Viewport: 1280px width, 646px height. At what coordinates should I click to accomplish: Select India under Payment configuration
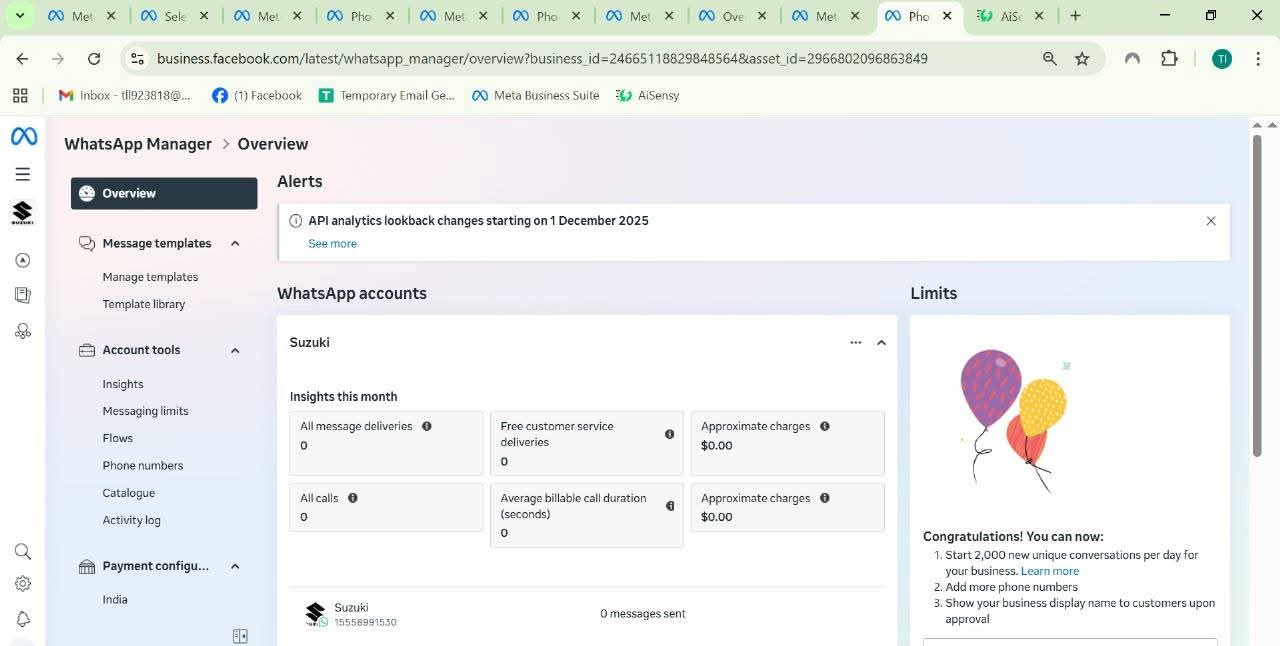click(115, 600)
